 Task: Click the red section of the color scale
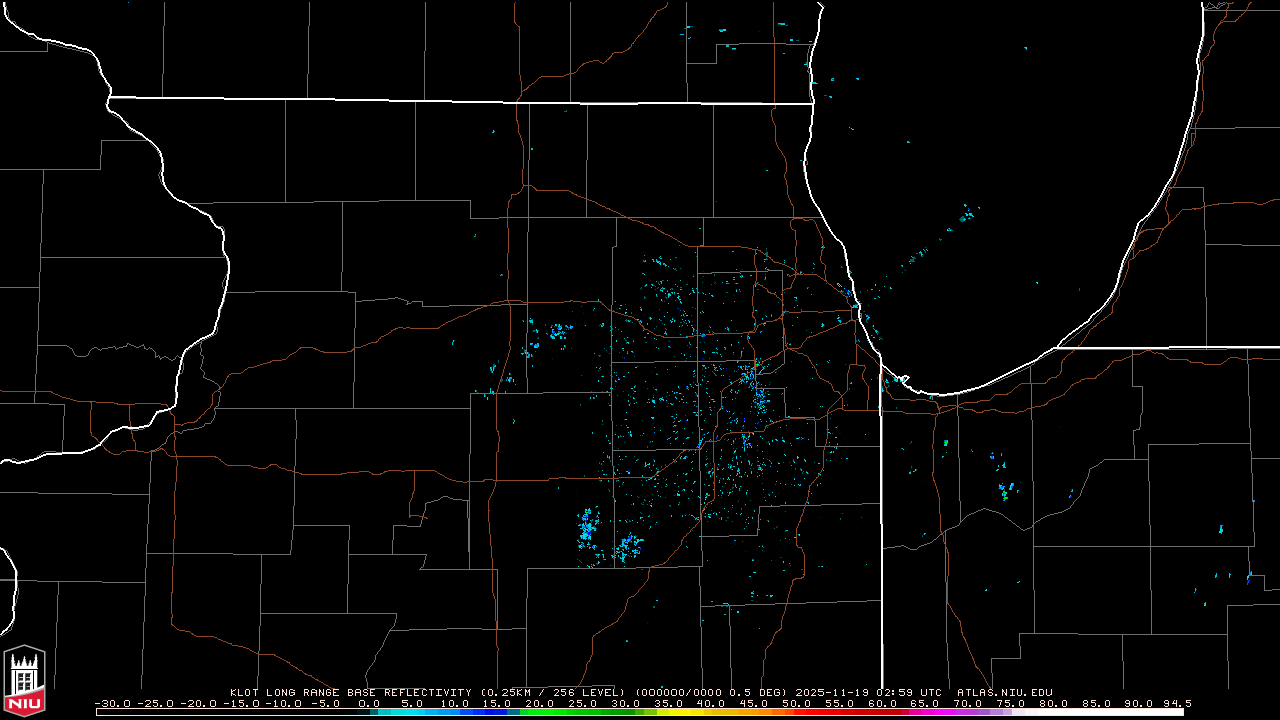(x=840, y=712)
